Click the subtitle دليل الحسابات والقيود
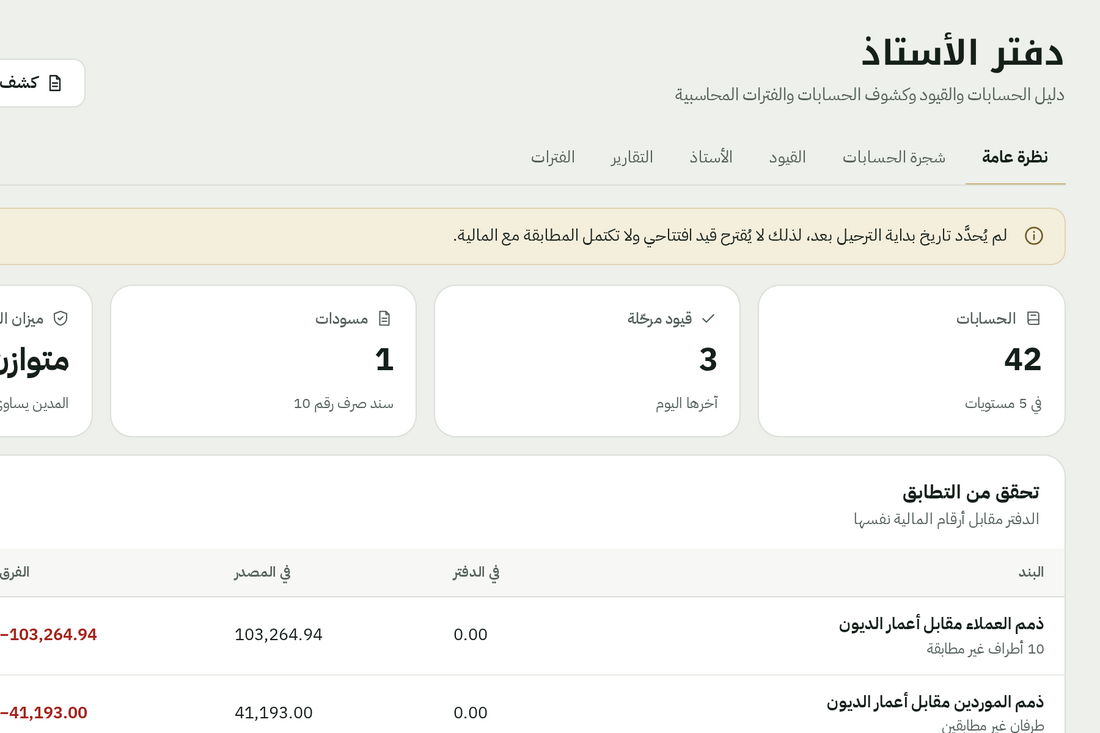 (869, 95)
